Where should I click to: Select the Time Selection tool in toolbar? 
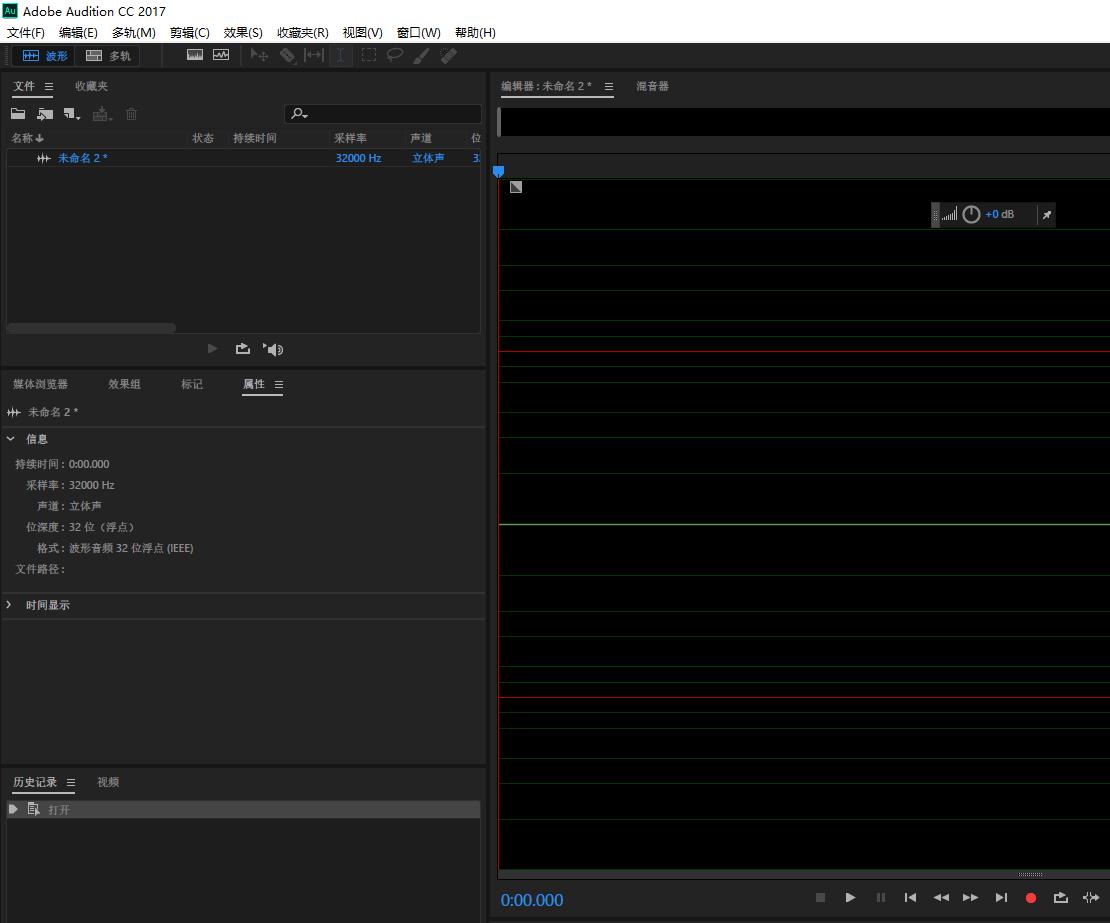pyautogui.click(x=341, y=56)
